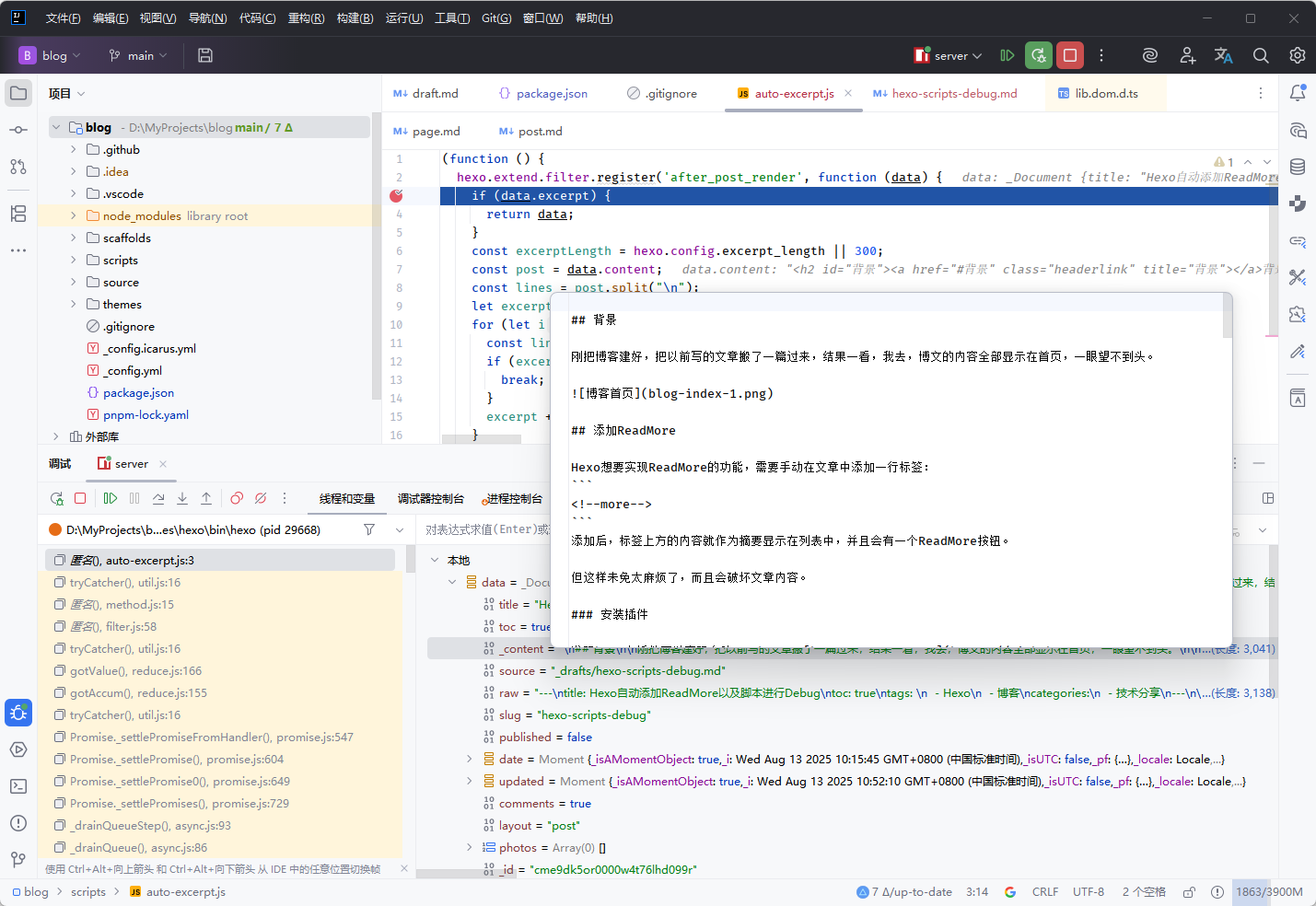Open the Database tool window on right
This screenshot has height=906, width=1316.
1298,167
